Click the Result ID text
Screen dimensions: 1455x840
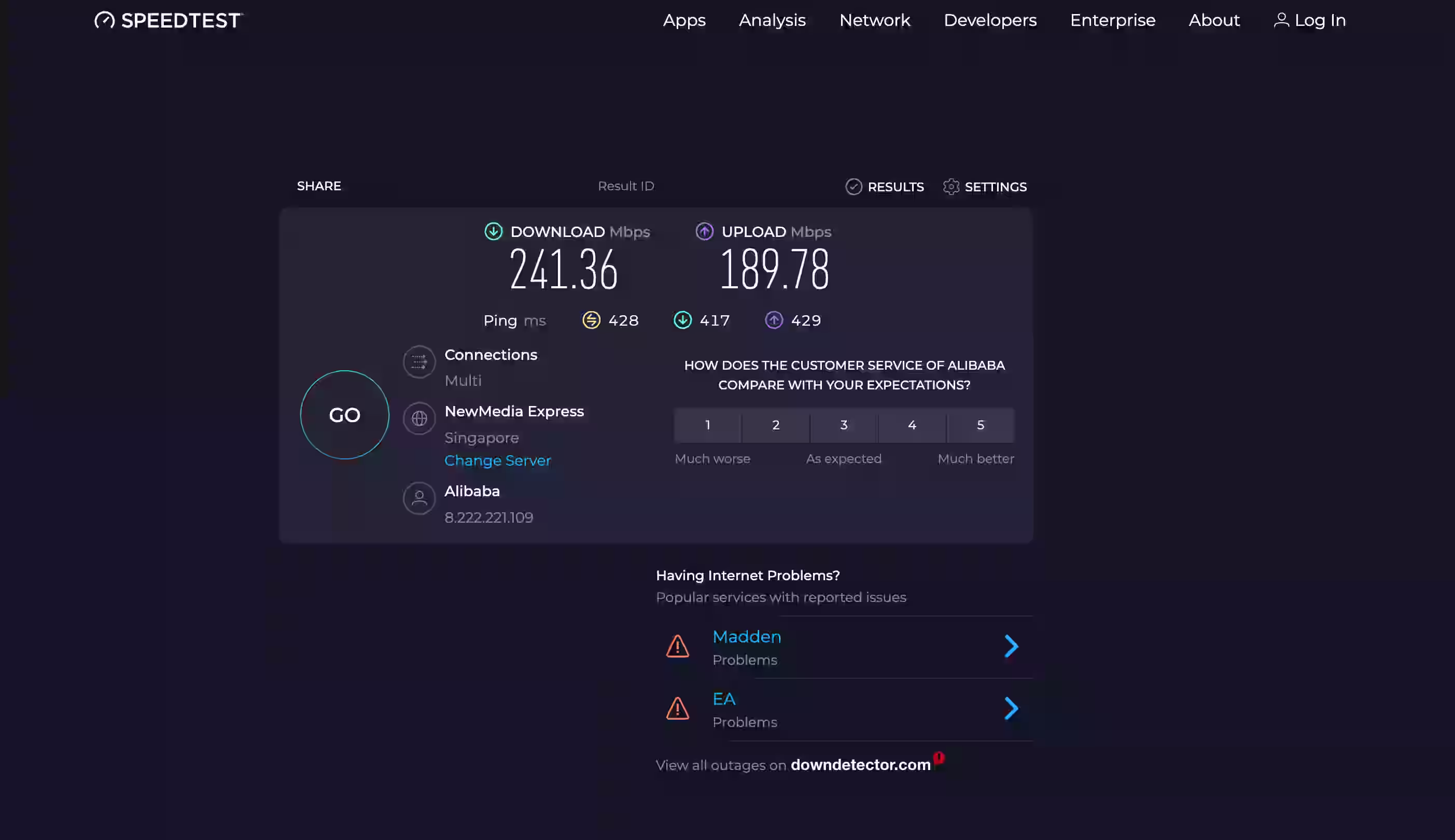click(x=626, y=186)
